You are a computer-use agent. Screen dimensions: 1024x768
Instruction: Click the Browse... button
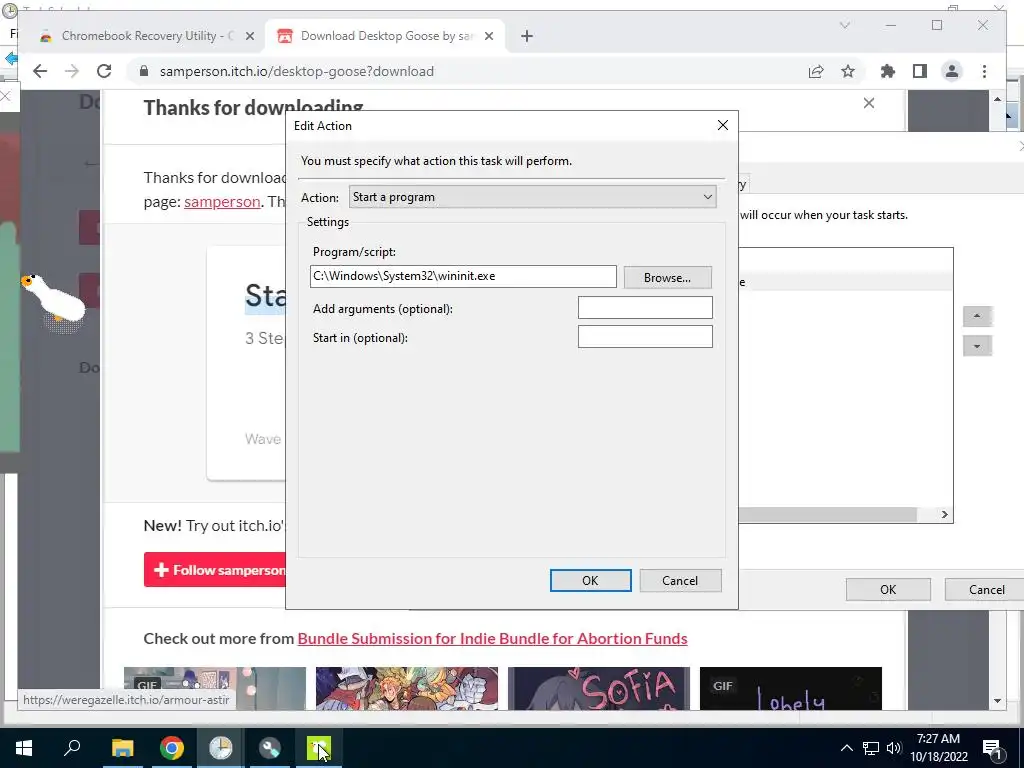click(667, 278)
